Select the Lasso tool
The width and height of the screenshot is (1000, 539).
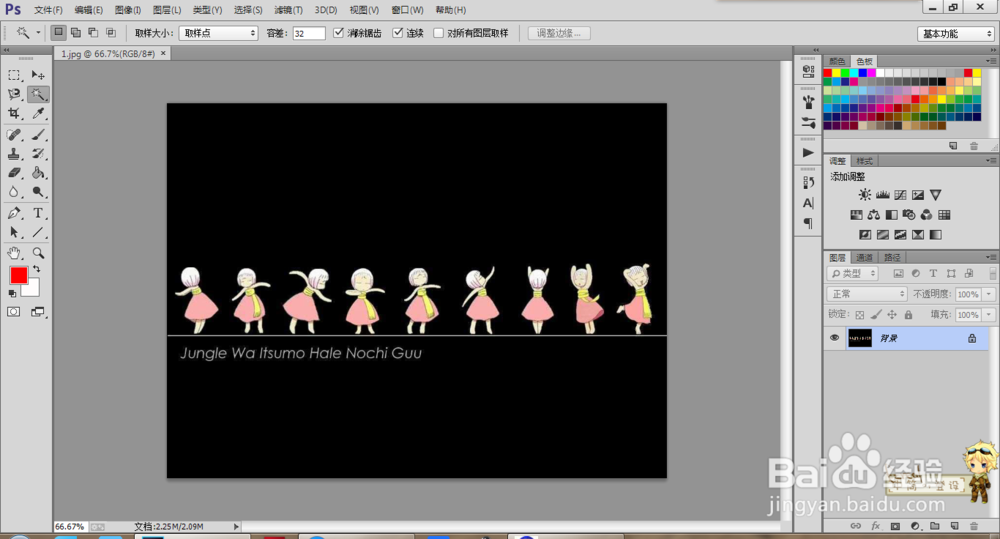tap(14, 94)
